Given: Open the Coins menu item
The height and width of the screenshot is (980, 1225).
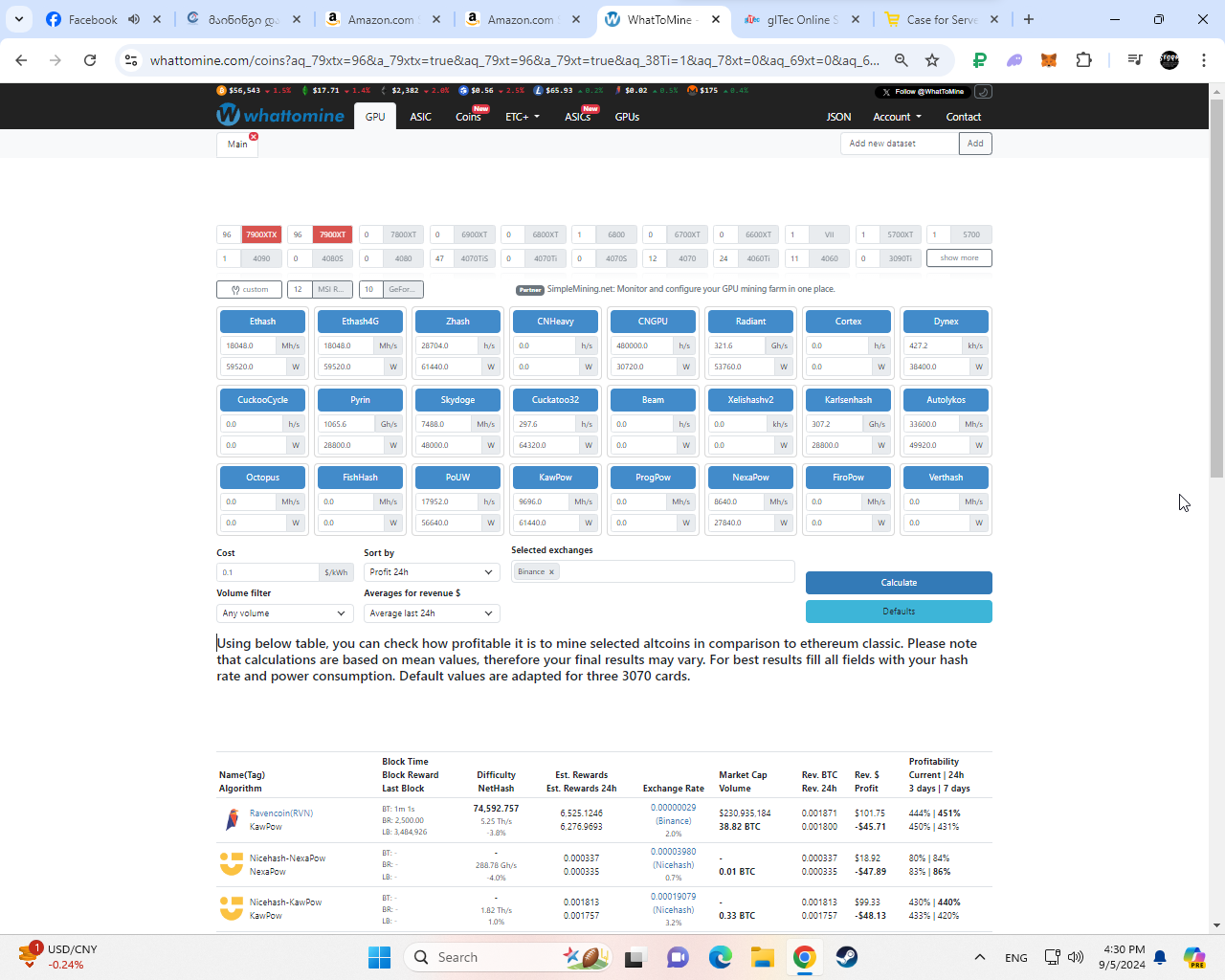Looking at the screenshot, I should pos(468,117).
